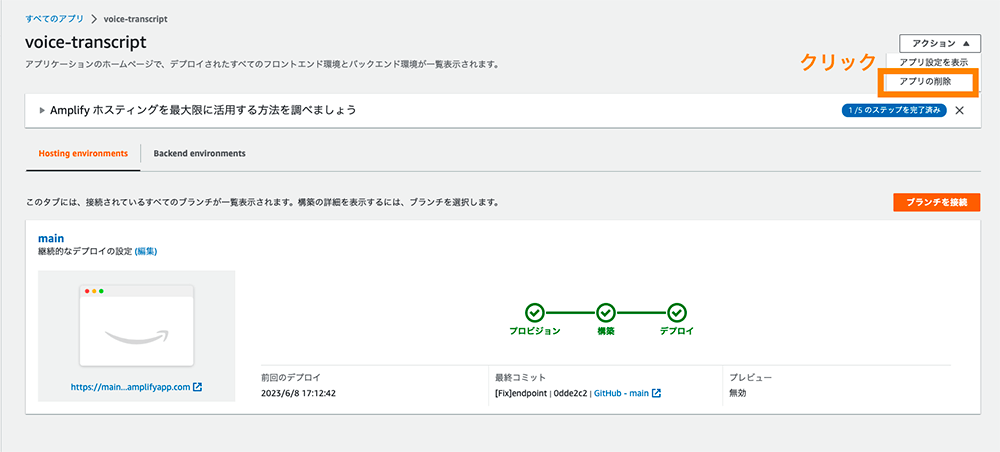The width and height of the screenshot is (1000, 452).
Task: Click the デプロイ step check icon
Action: 677,312
